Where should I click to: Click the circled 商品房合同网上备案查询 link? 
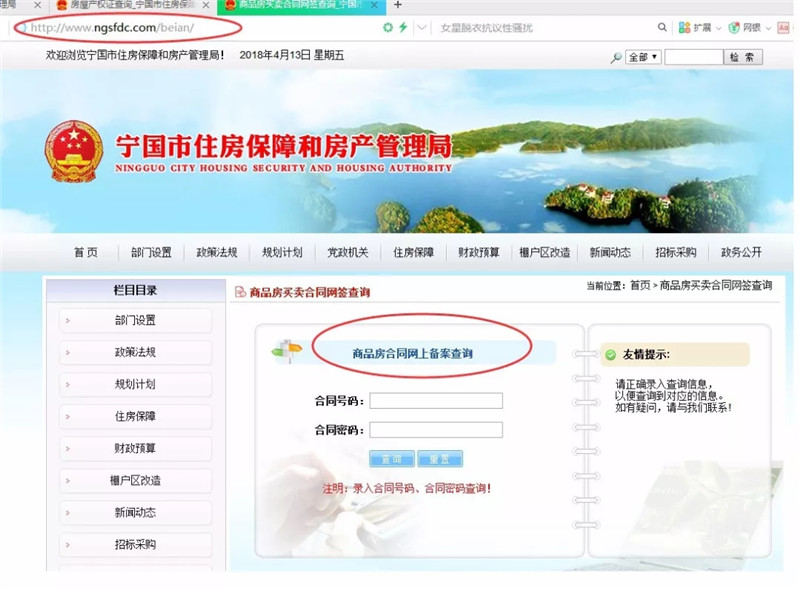tap(413, 353)
